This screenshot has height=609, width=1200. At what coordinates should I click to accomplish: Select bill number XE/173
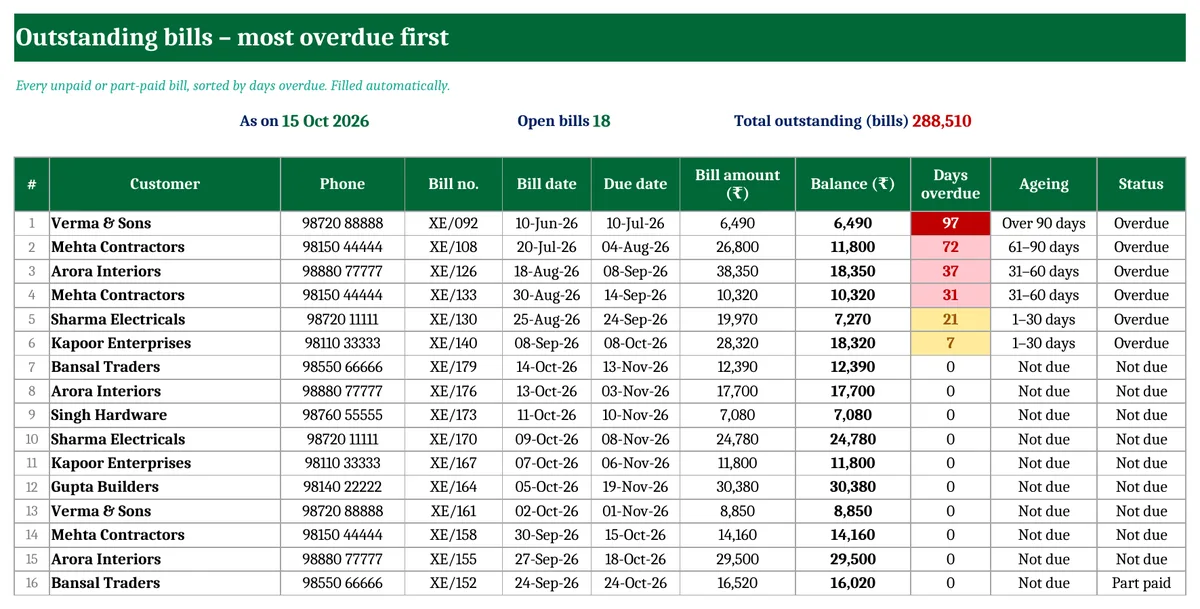[x=454, y=415]
